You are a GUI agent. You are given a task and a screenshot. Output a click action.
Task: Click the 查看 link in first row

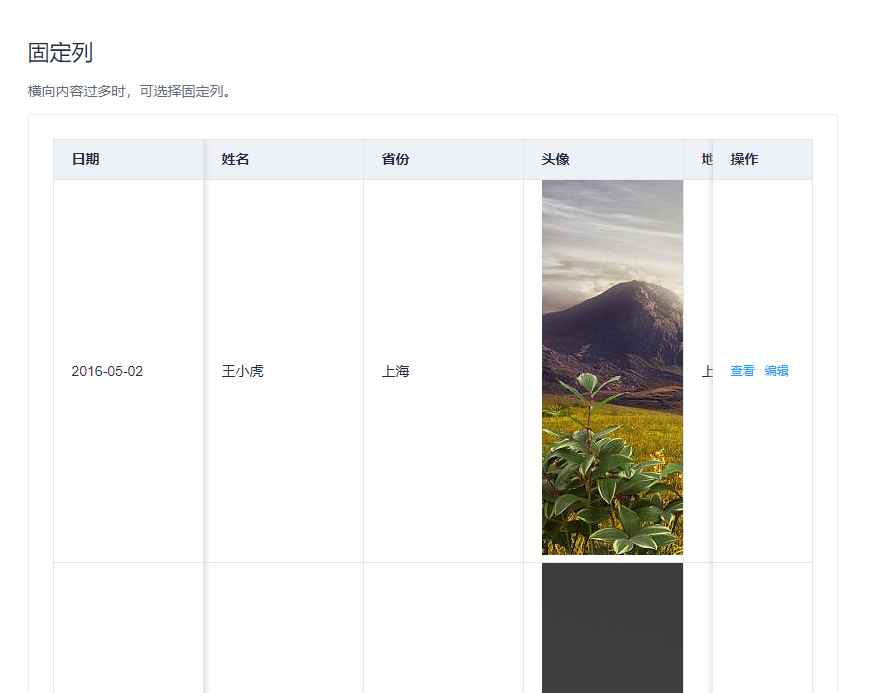(742, 371)
